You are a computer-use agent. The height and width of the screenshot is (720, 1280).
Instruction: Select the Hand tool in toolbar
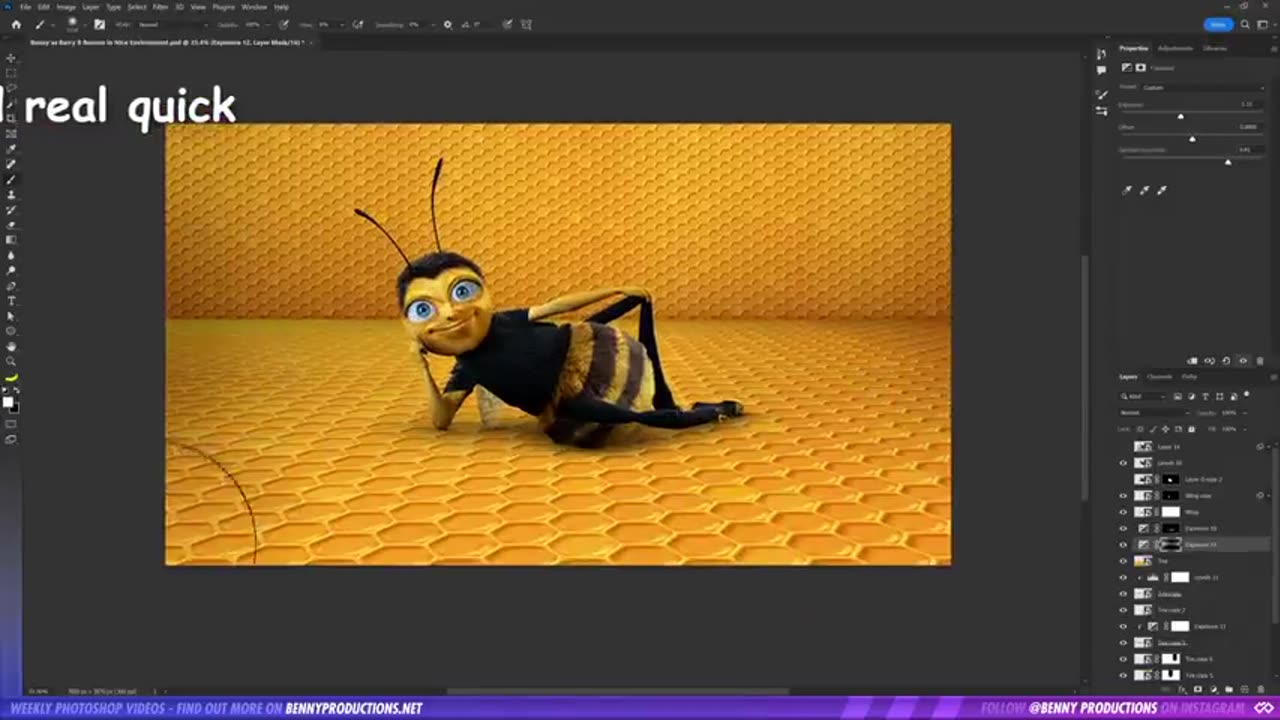pos(11,346)
